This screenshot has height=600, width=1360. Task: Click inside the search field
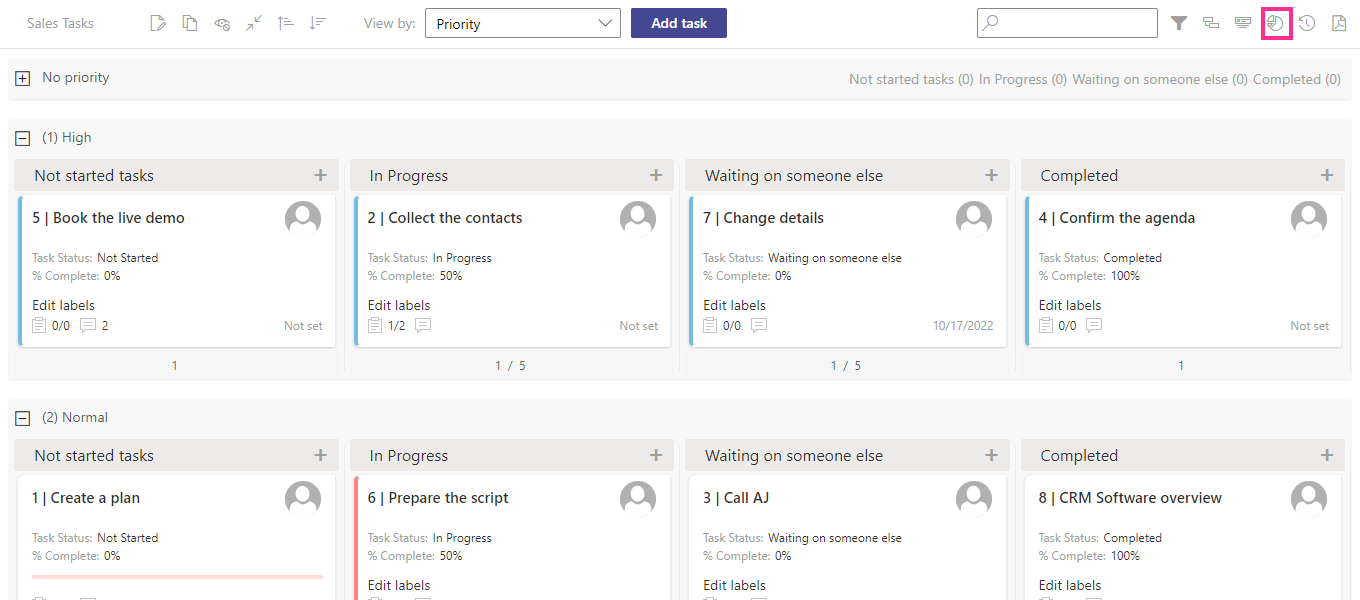point(1067,22)
